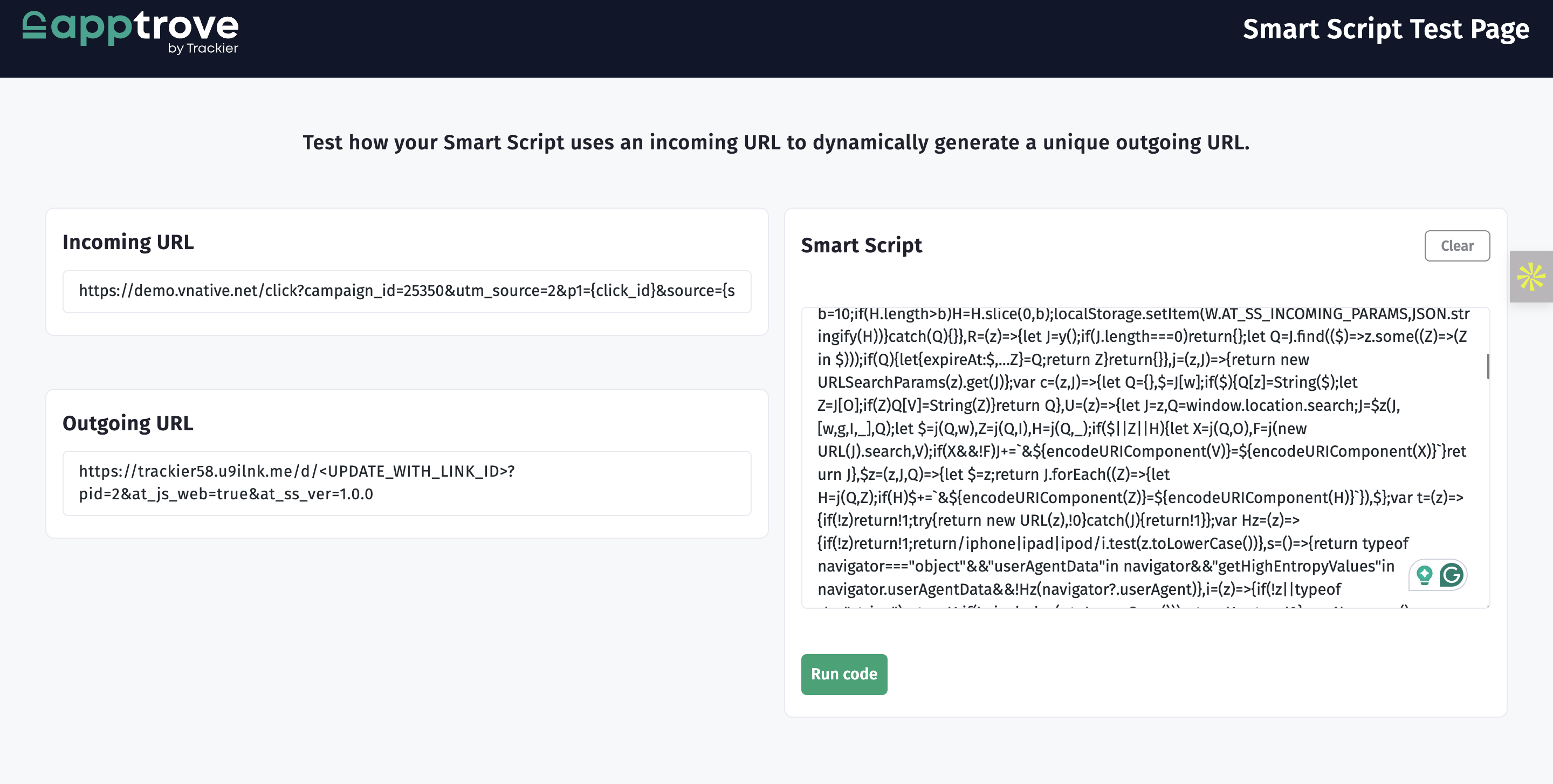Open the yellow asterisk side widget

[1531, 277]
